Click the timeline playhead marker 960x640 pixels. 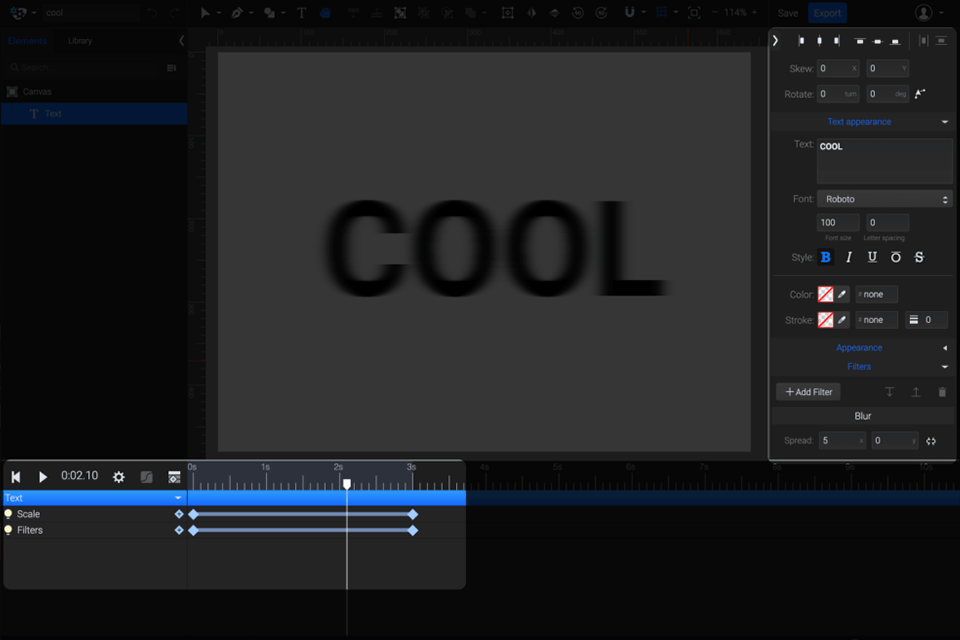tap(347, 484)
